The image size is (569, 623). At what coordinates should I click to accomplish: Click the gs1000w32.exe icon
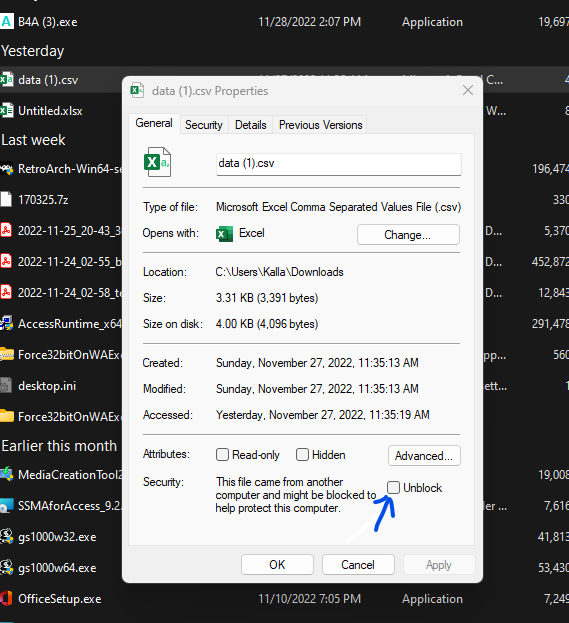click(x=6, y=536)
